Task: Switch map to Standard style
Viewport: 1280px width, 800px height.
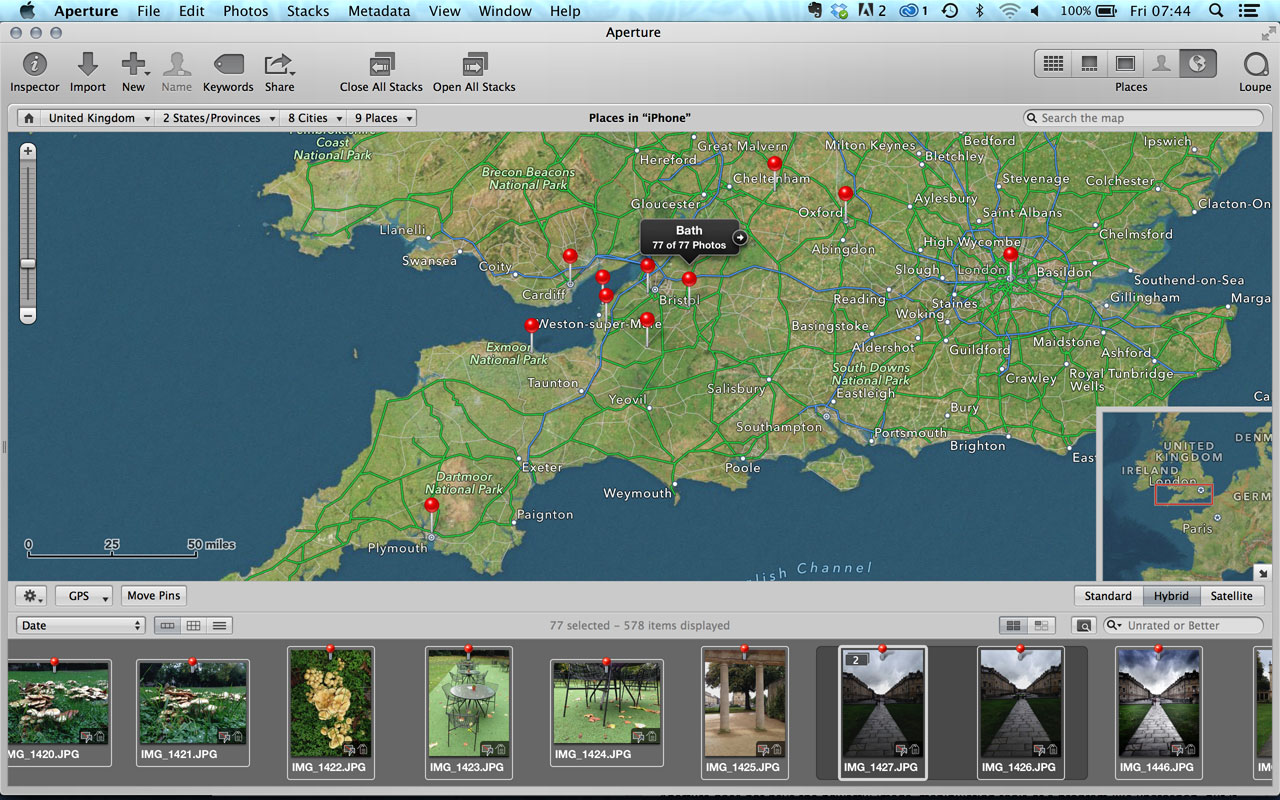Action: [x=1108, y=596]
